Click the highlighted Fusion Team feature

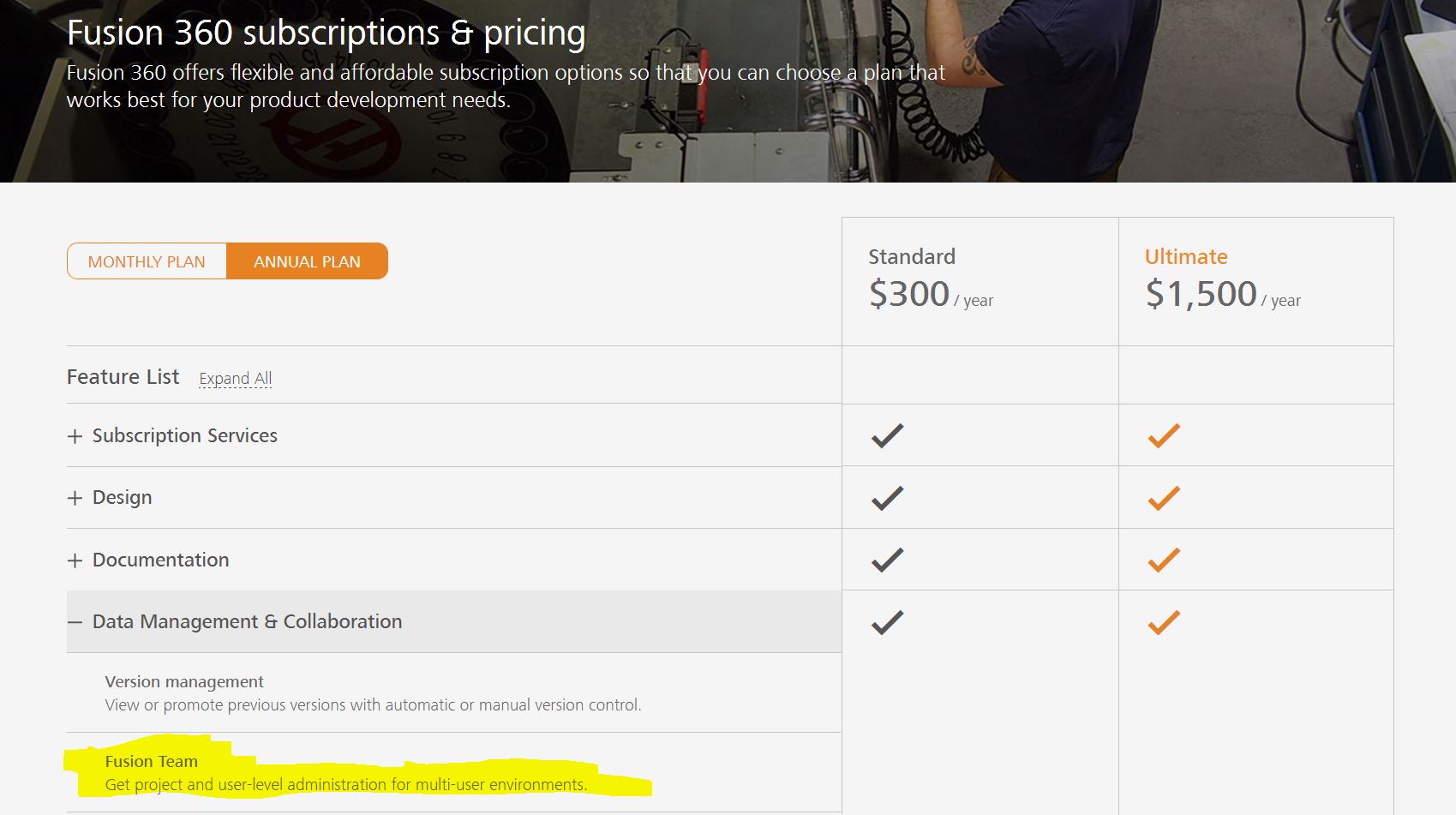click(151, 761)
